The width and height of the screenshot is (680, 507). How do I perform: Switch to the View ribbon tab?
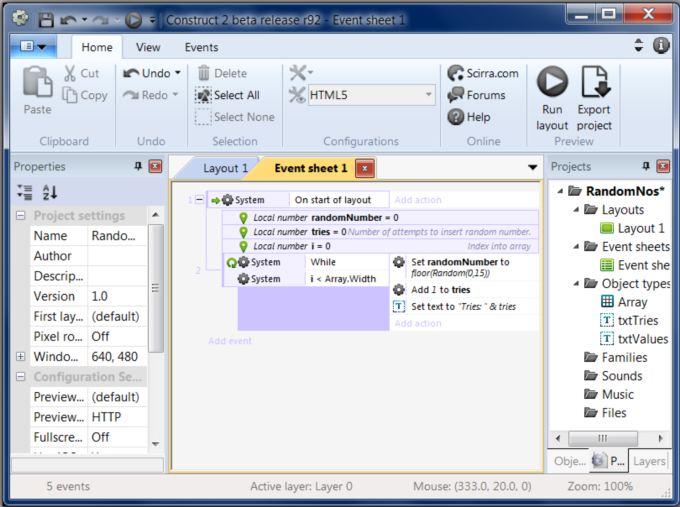pyautogui.click(x=148, y=47)
